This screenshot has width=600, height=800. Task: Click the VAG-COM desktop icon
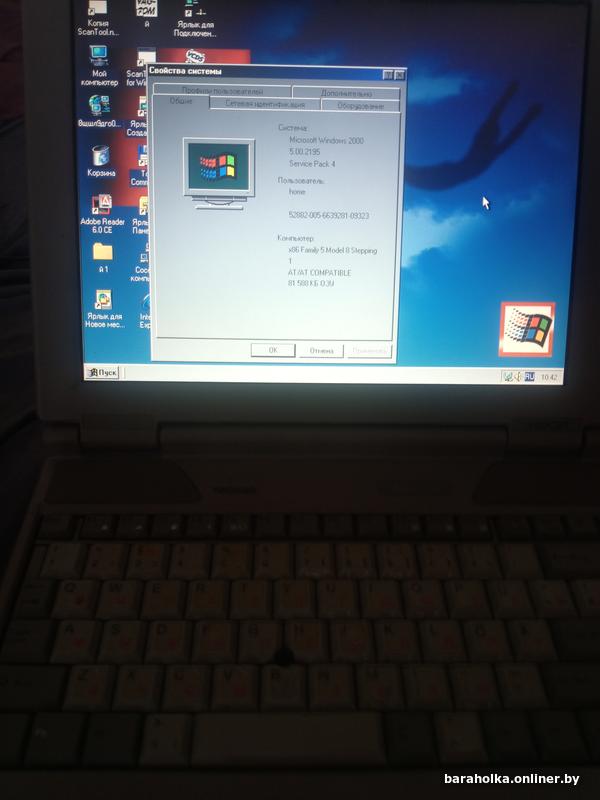pos(146,13)
